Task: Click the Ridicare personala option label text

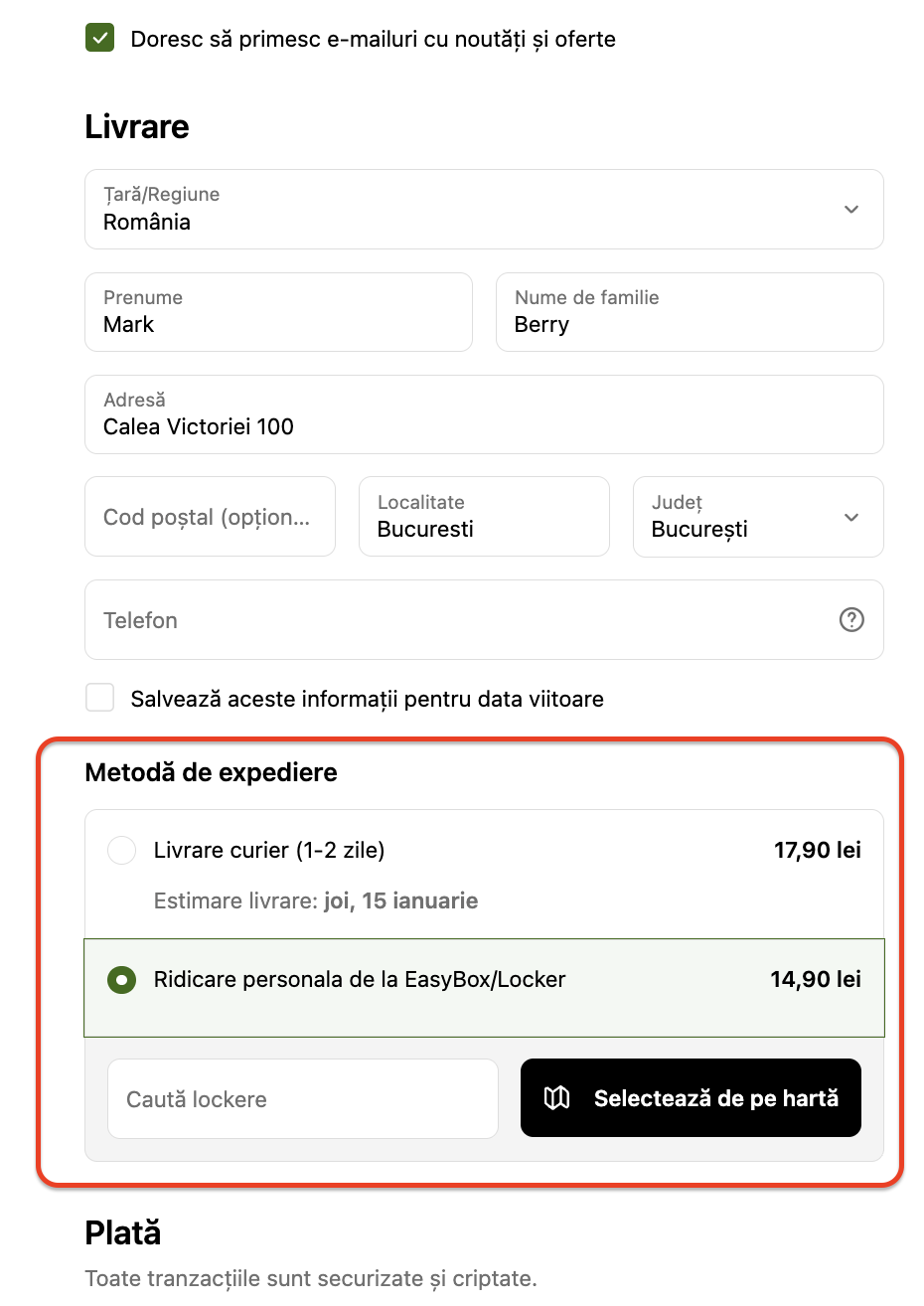Action: [360, 980]
